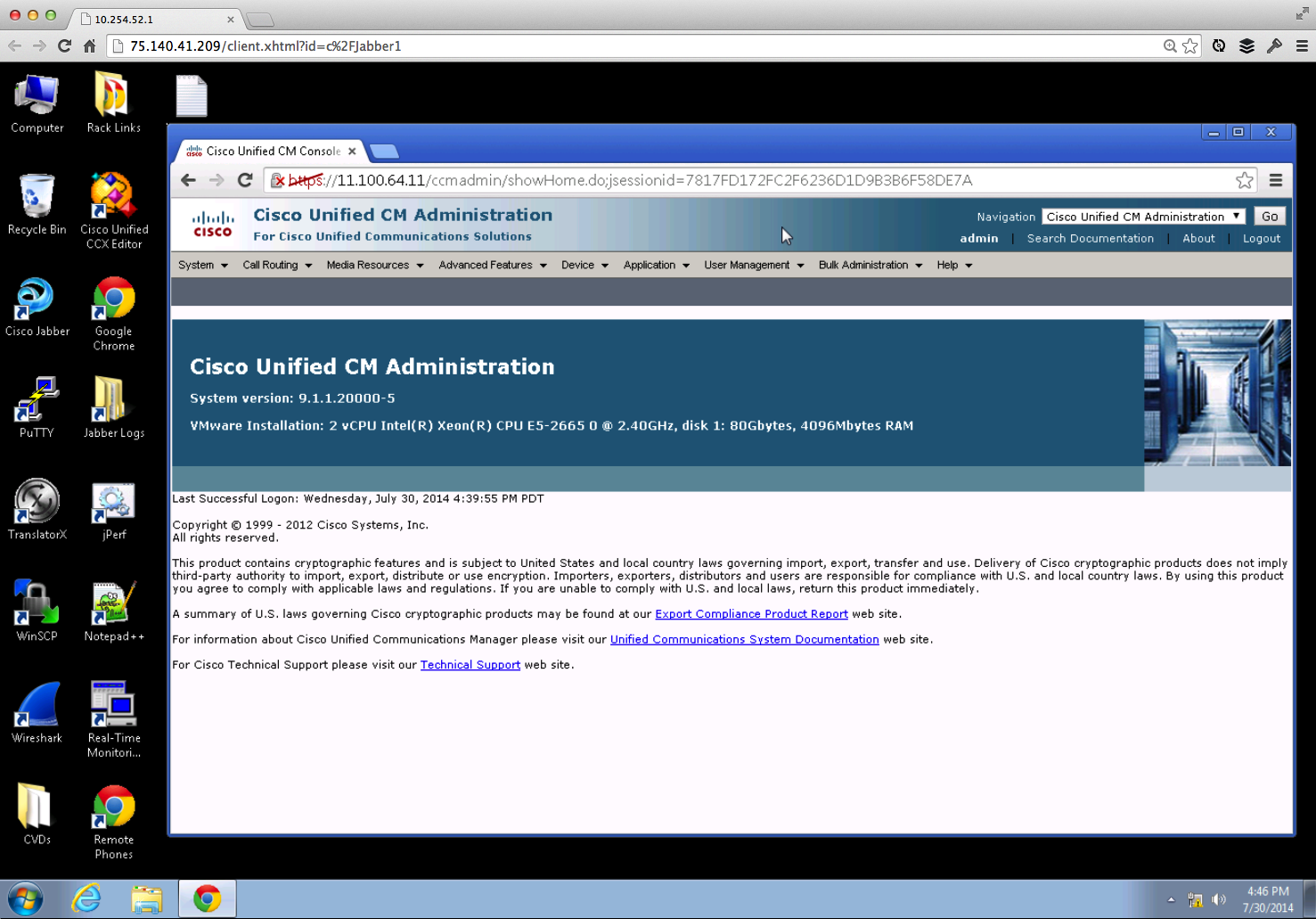Launch the Cisco Jabber shortcut

(x=37, y=307)
